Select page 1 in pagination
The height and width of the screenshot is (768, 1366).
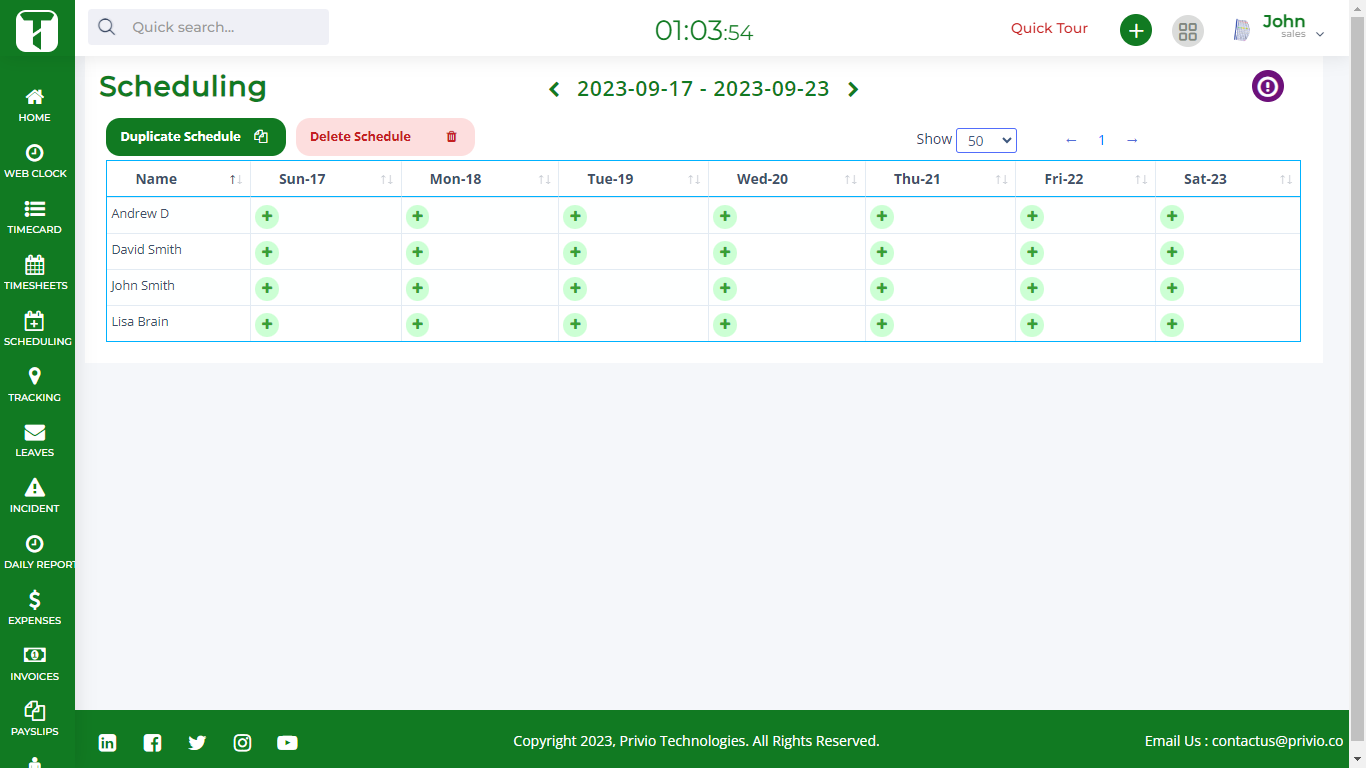click(x=1102, y=140)
